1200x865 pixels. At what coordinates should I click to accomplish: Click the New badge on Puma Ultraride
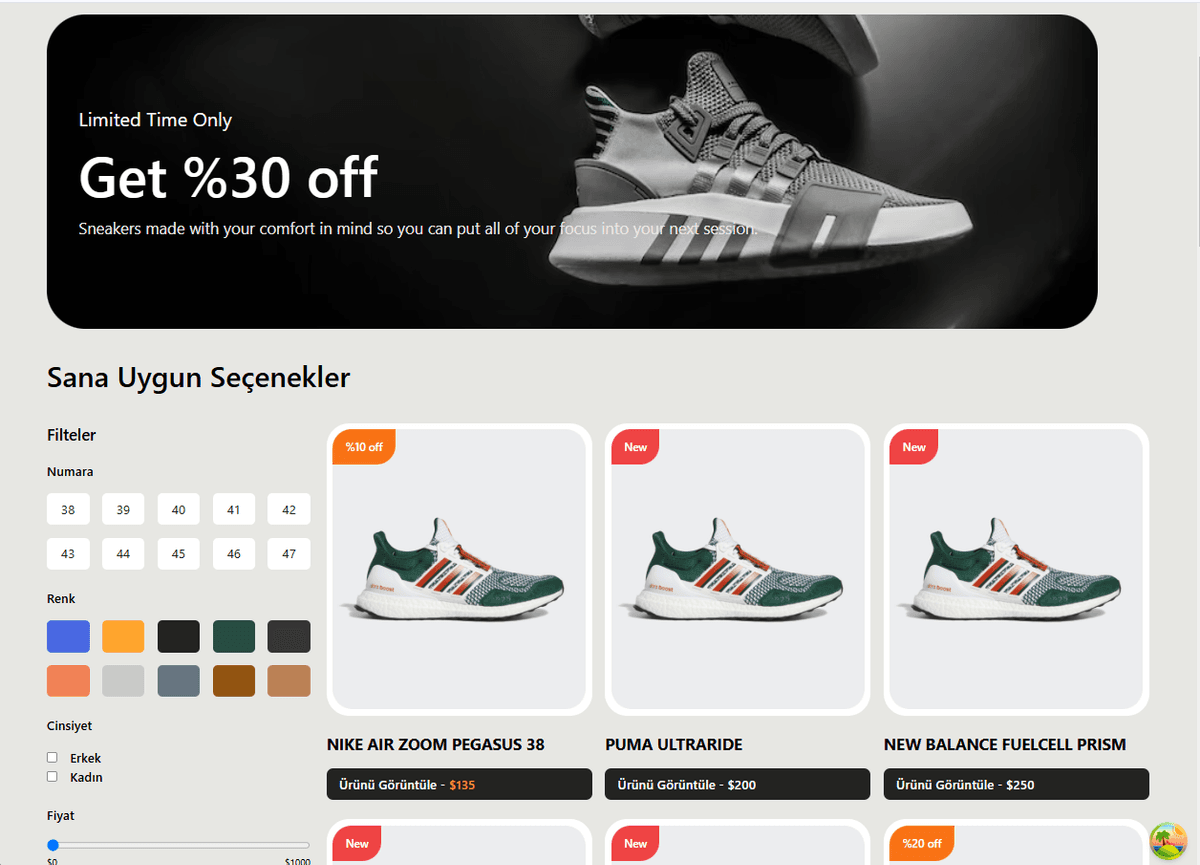pyautogui.click(x=635, y=447)
